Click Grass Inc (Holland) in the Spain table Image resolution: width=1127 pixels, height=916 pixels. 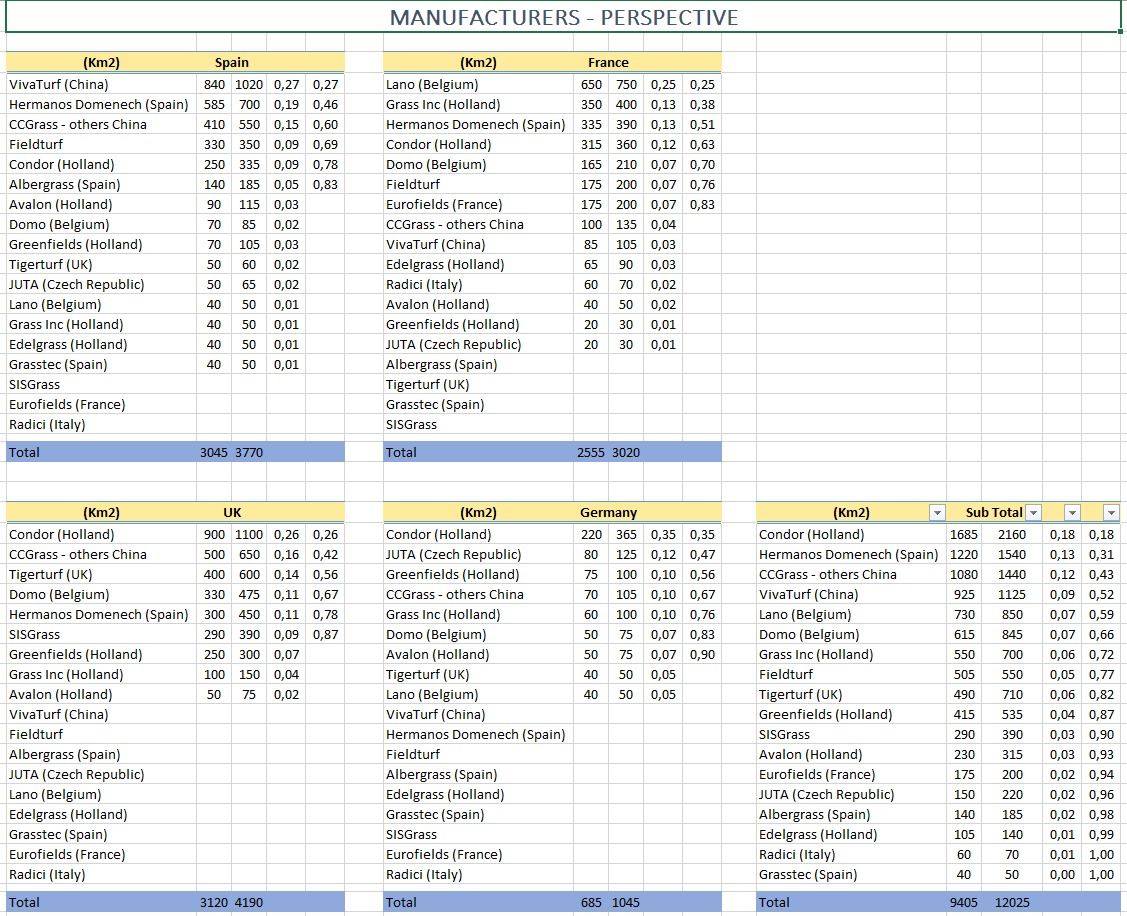[x=66, y=324]
